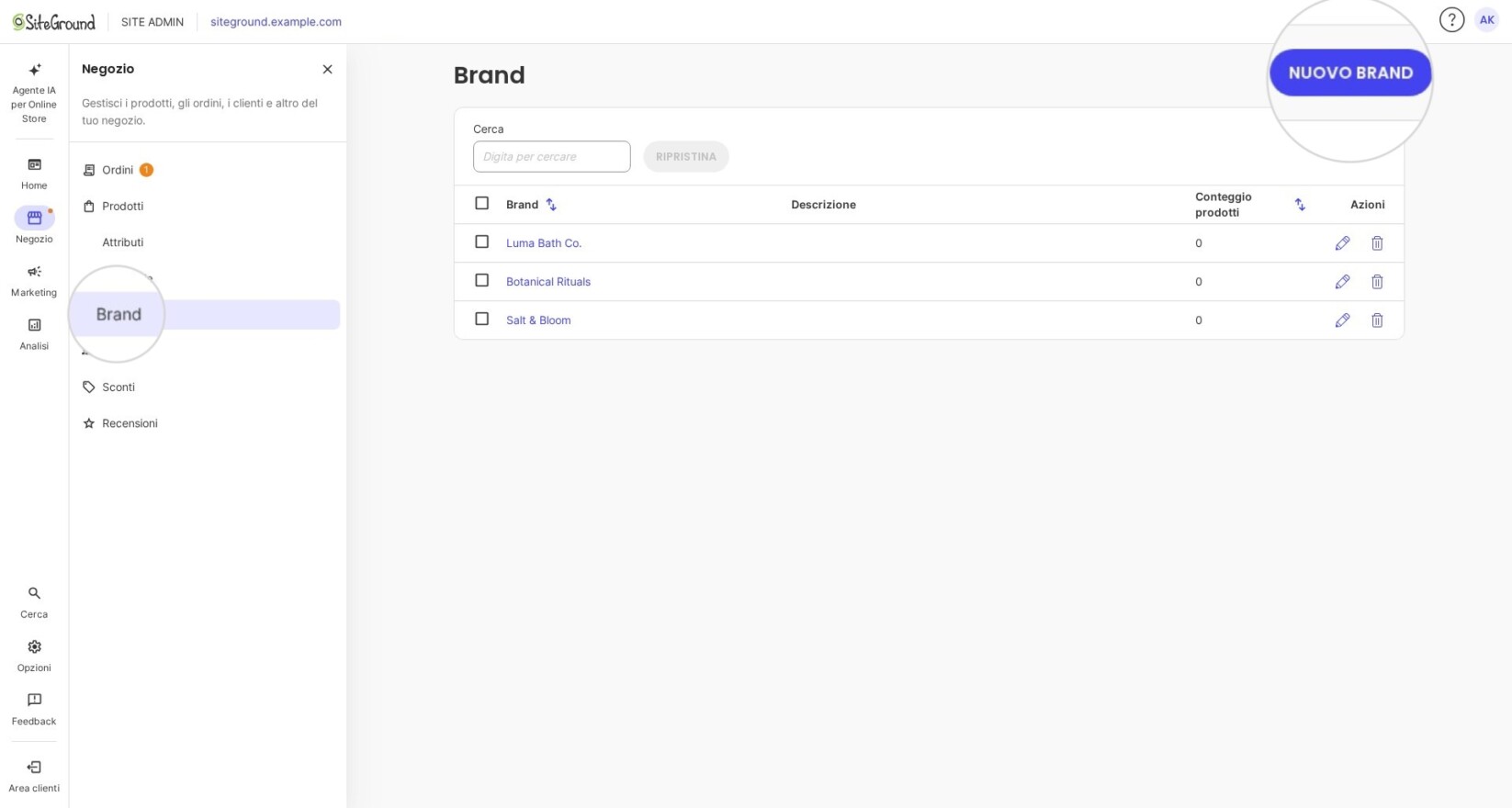Go to Area clienti

34,776
